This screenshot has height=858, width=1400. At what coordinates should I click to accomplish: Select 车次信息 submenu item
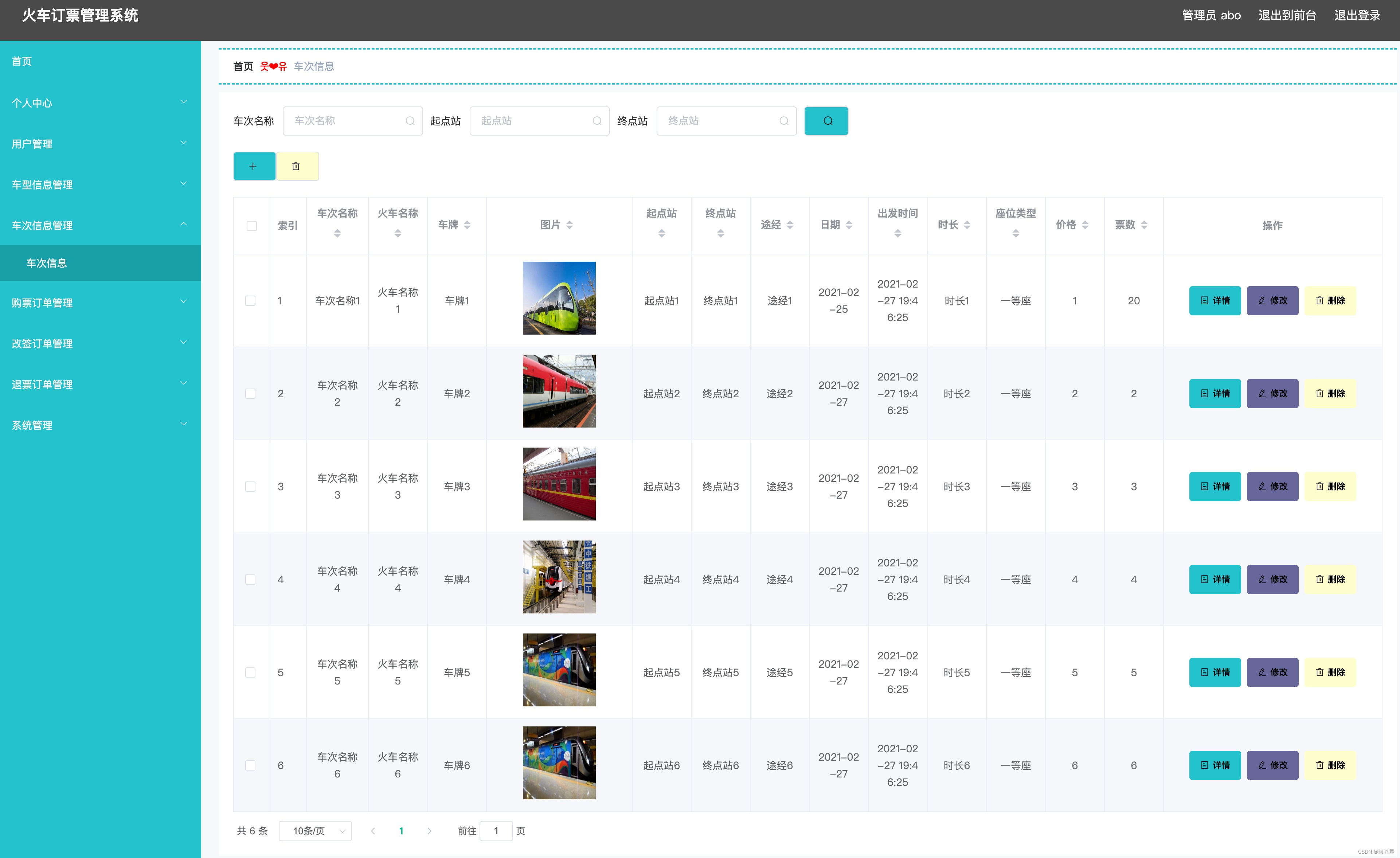click(47, 263)
